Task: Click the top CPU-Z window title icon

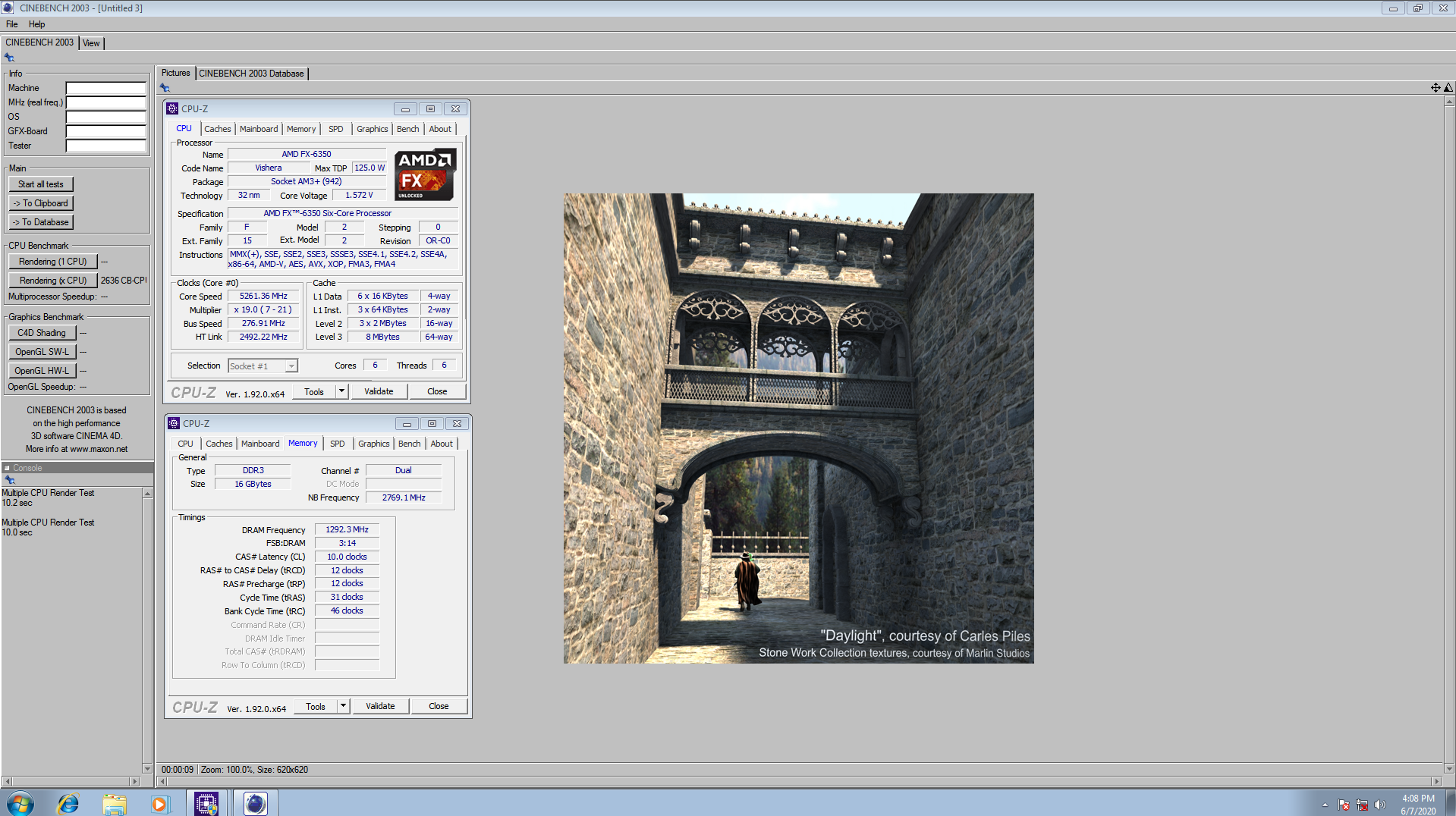Action: click(x=172, y=108)
